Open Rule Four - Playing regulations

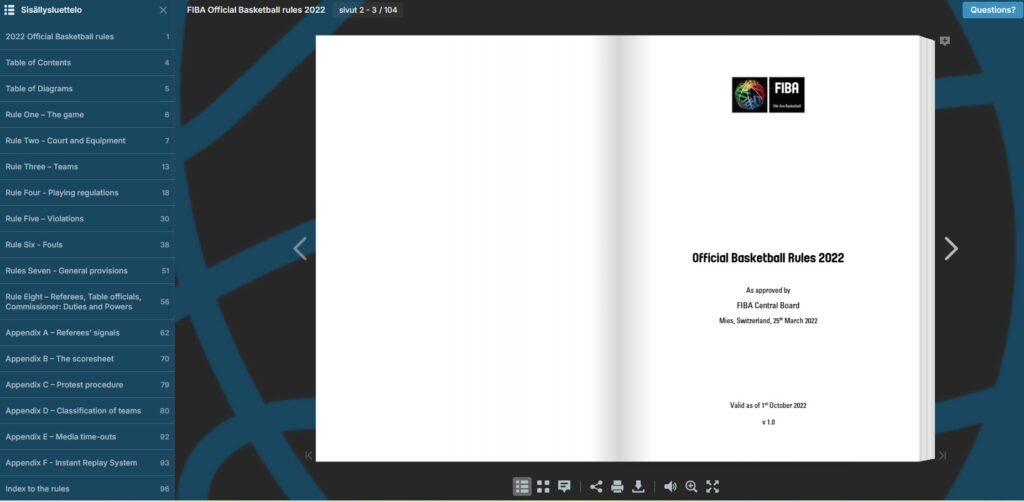coord(87,193)
